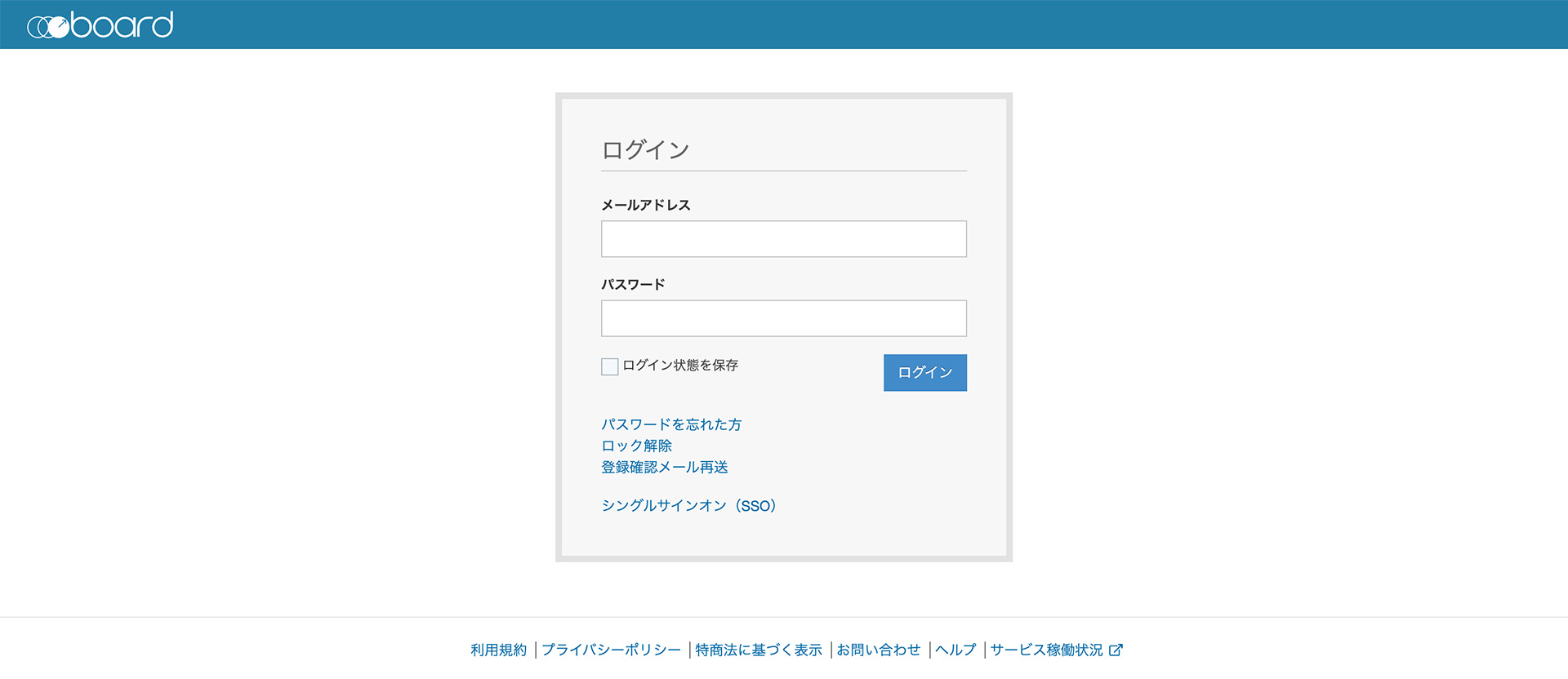This screenshot has width=1568, height=679.
Task: Enable the ログイン状態を保存 checkbox
Action: [x=609, y=366]
